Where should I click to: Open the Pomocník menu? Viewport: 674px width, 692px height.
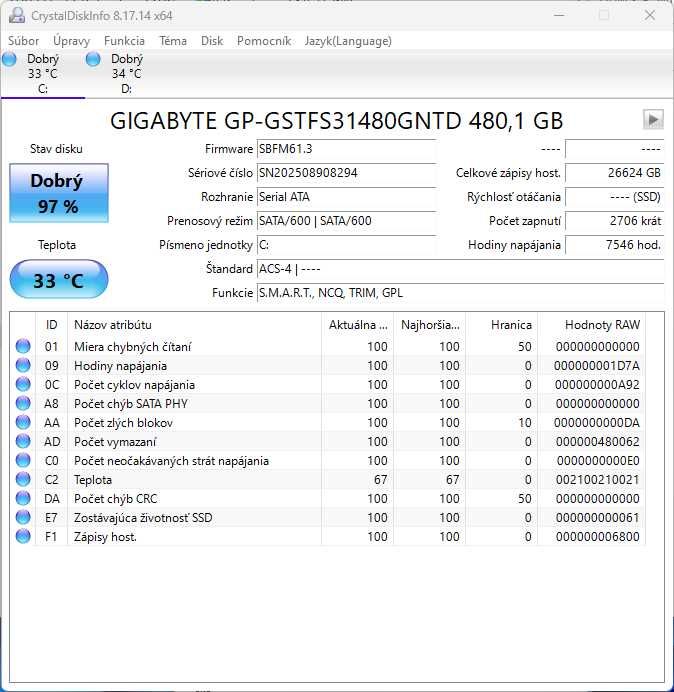[264, 41]
